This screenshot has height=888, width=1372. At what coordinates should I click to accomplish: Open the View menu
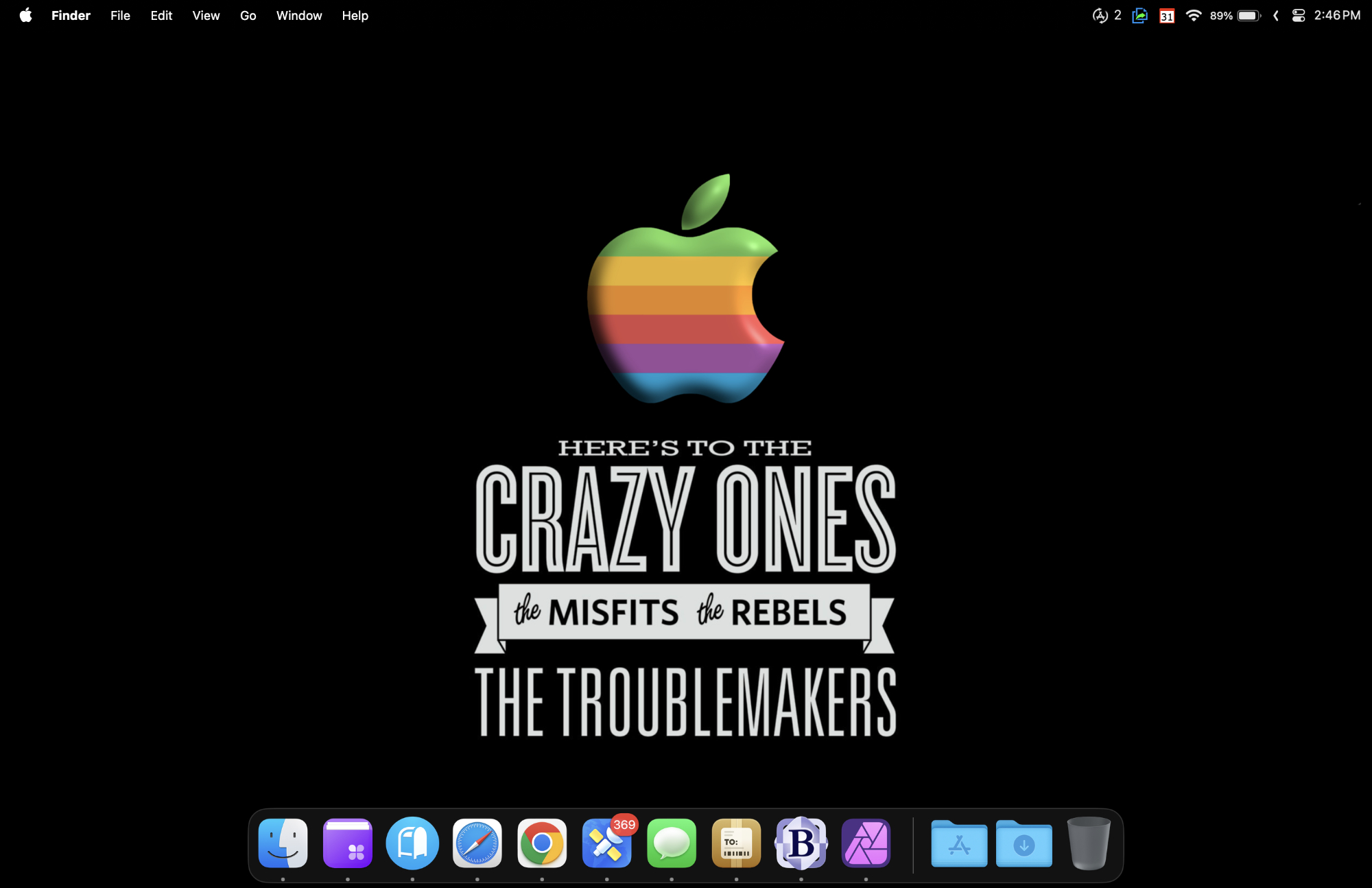(206, 15)
